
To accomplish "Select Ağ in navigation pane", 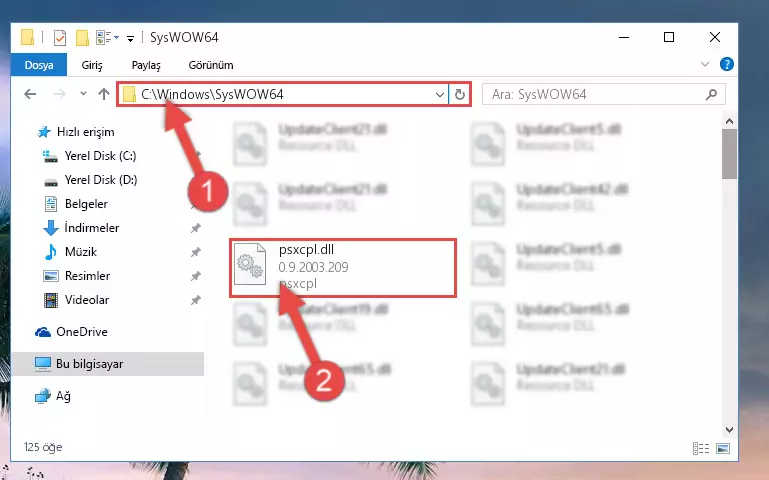I will (x=63, y=396).
